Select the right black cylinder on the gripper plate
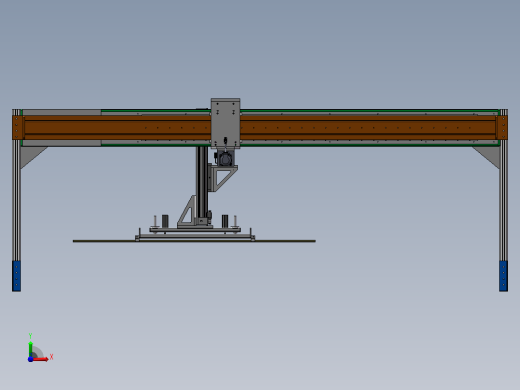The image size is (520, 390). click(x=225, y=221)
